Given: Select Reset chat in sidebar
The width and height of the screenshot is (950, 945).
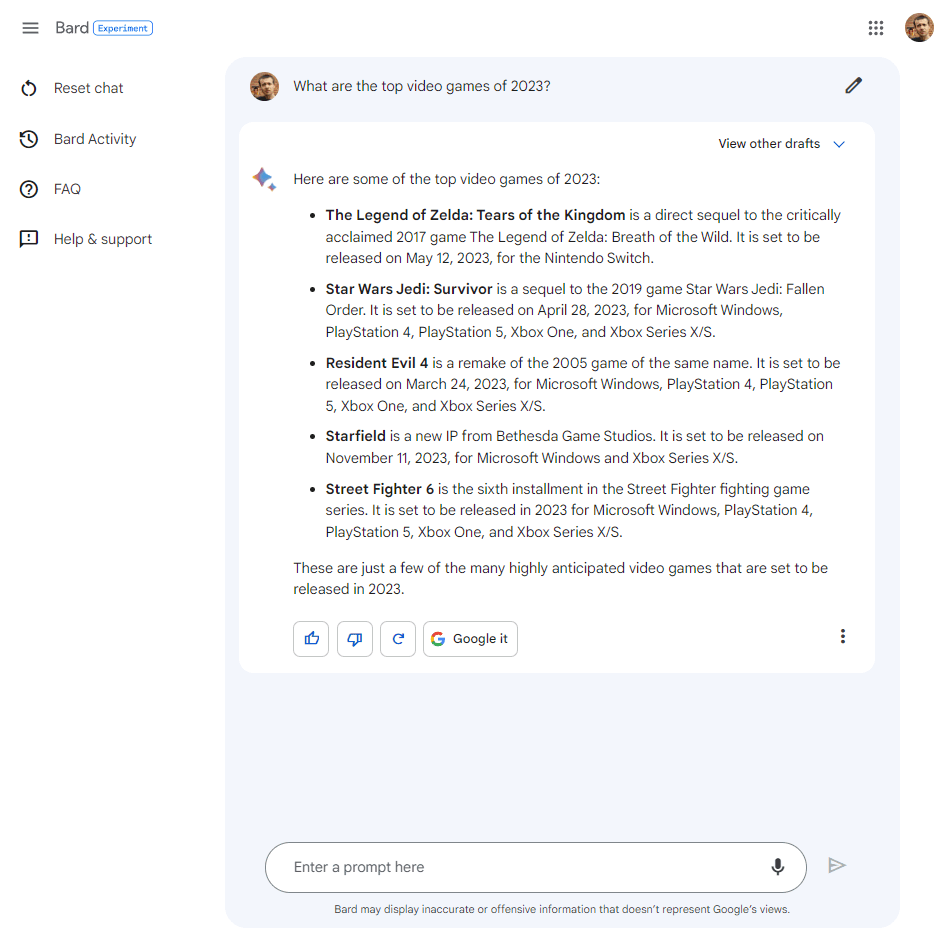Looking at the screenshot, I should tap(88, 88).
